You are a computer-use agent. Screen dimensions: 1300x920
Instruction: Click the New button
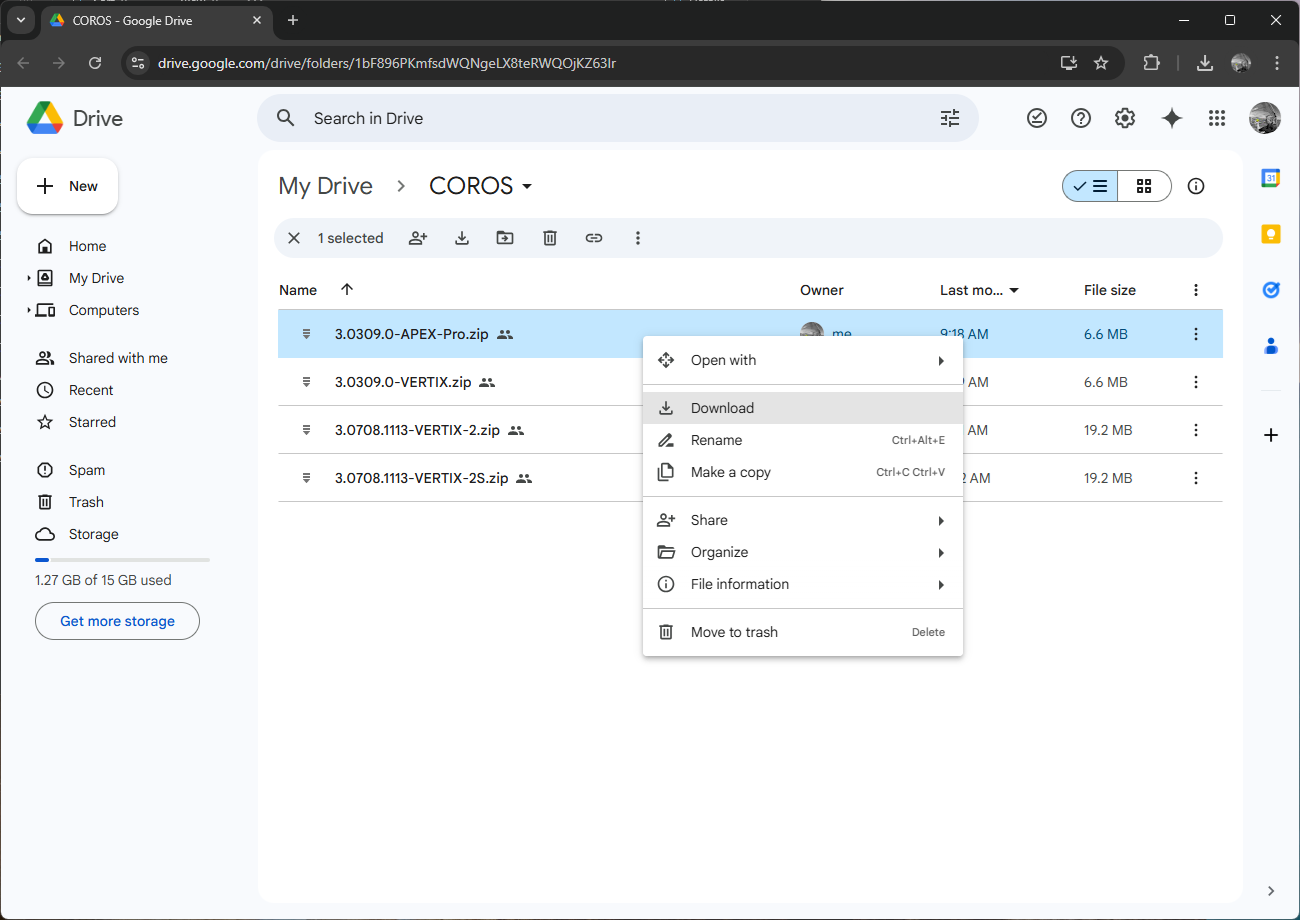point(68,186)
